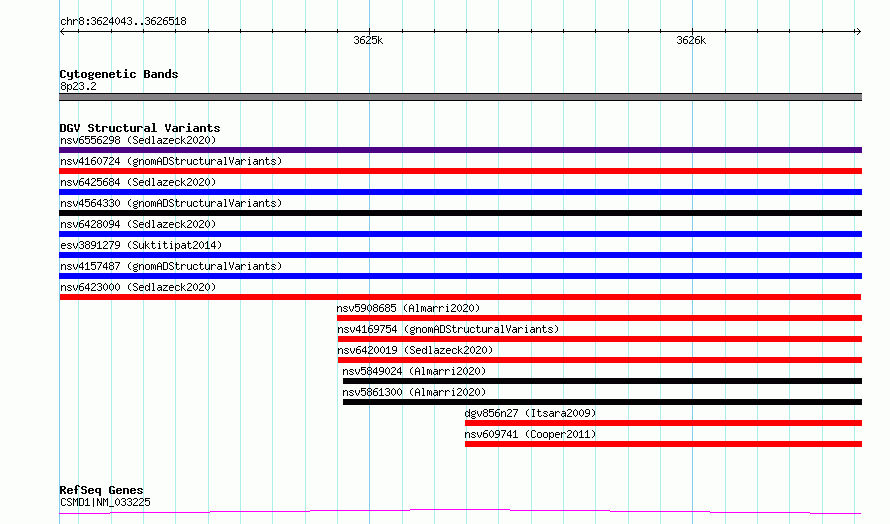The image size is (890, 524).
Task: Open the nsv6425684 (Sedlazeck2020) label
Action: [x=138, y=182]
